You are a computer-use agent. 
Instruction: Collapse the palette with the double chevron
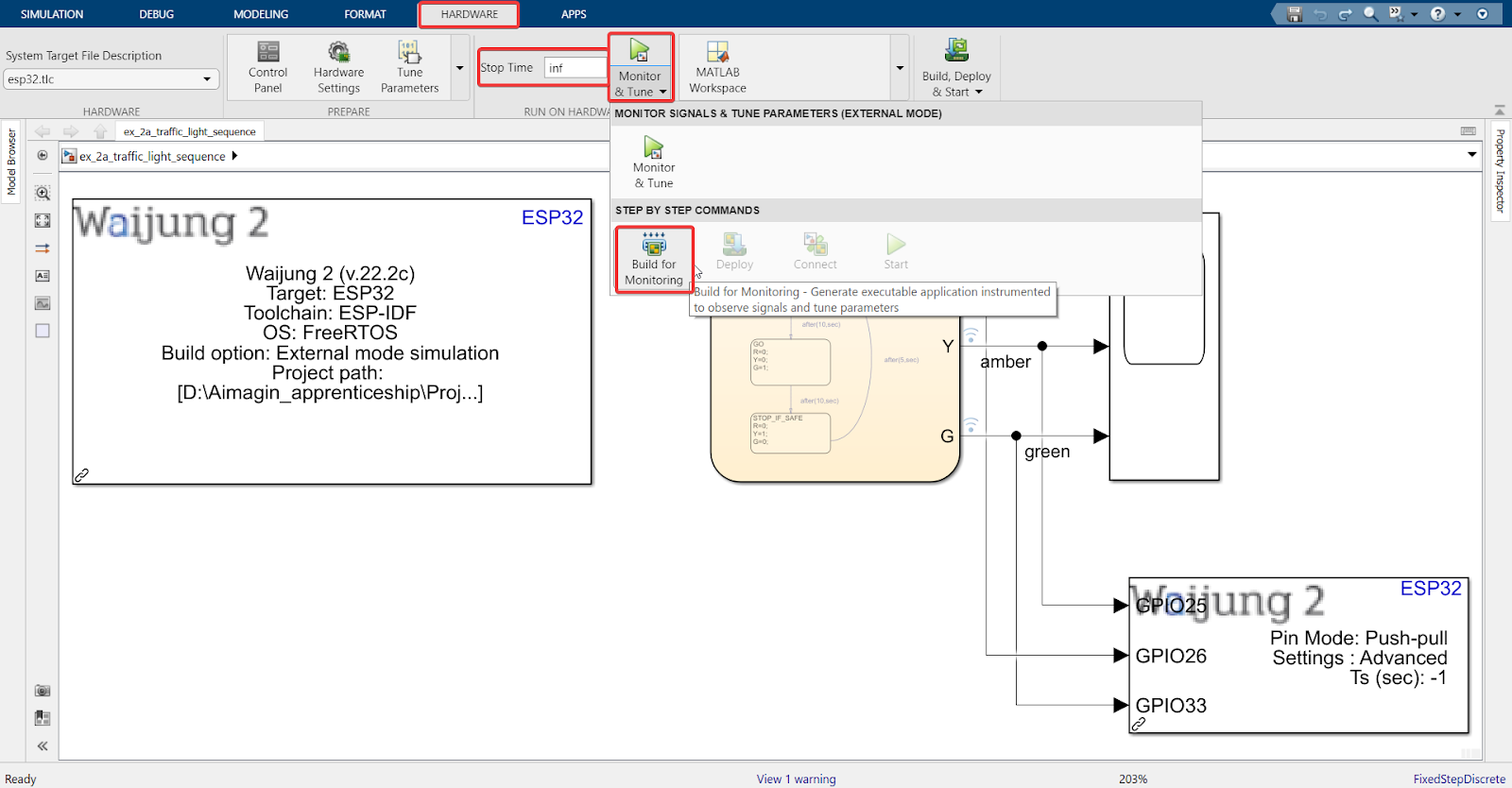point(43,745)
